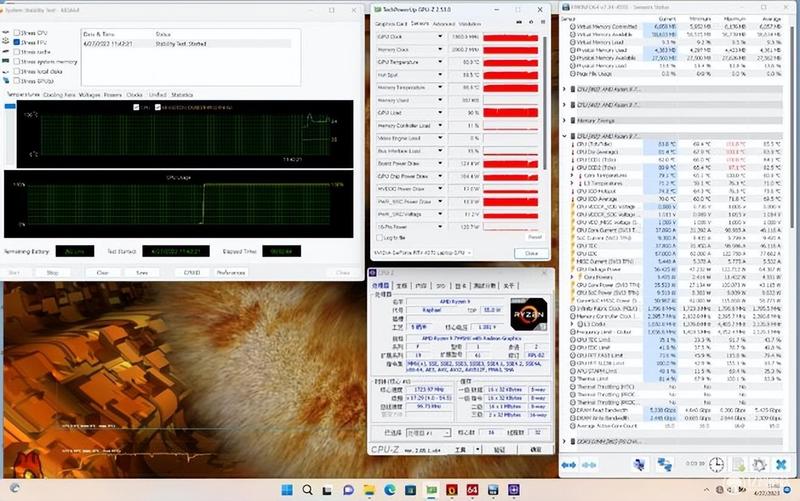Screen dimensions: 800x501
Task: Expand the Memory Timings group in HWiNFO
Action: 564,121
